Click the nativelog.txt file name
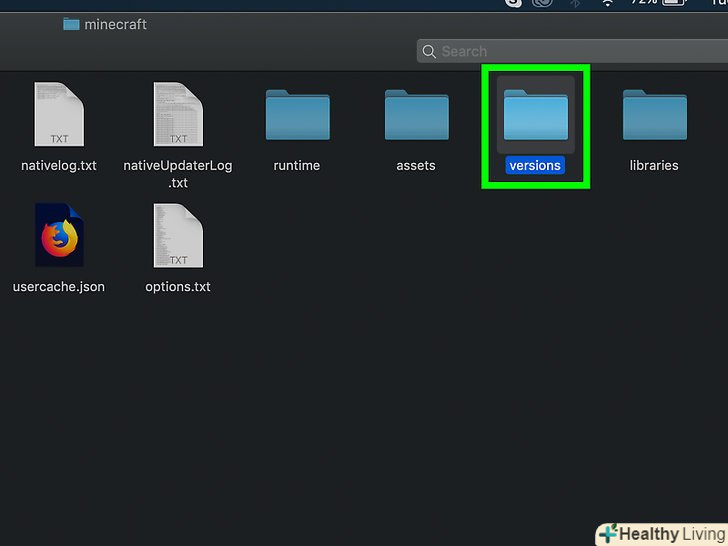The image size is (728, 546). click(x=59, y=166)
